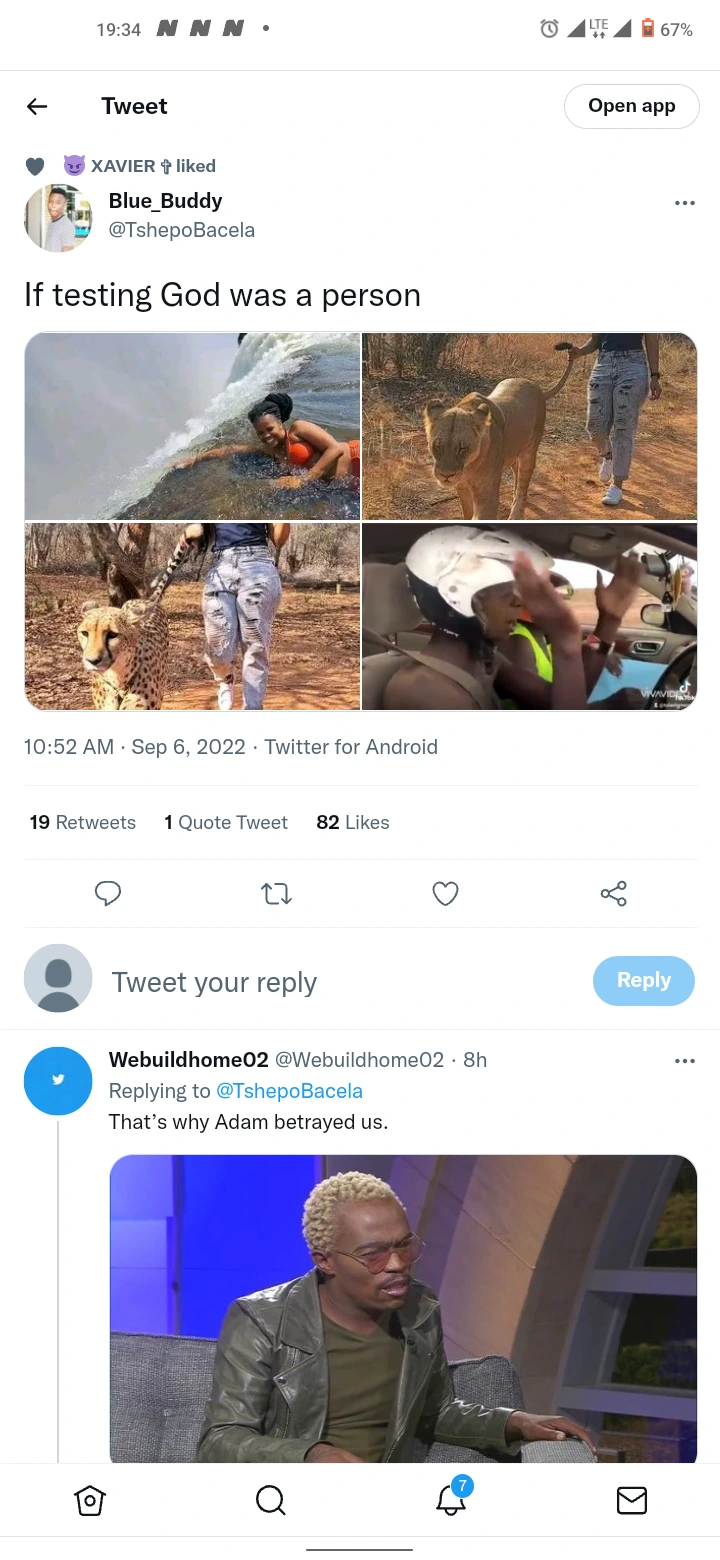The width and height of the screenshot is (720, 1560).
Task: Tap the back arrow icon
Action: 37,107
